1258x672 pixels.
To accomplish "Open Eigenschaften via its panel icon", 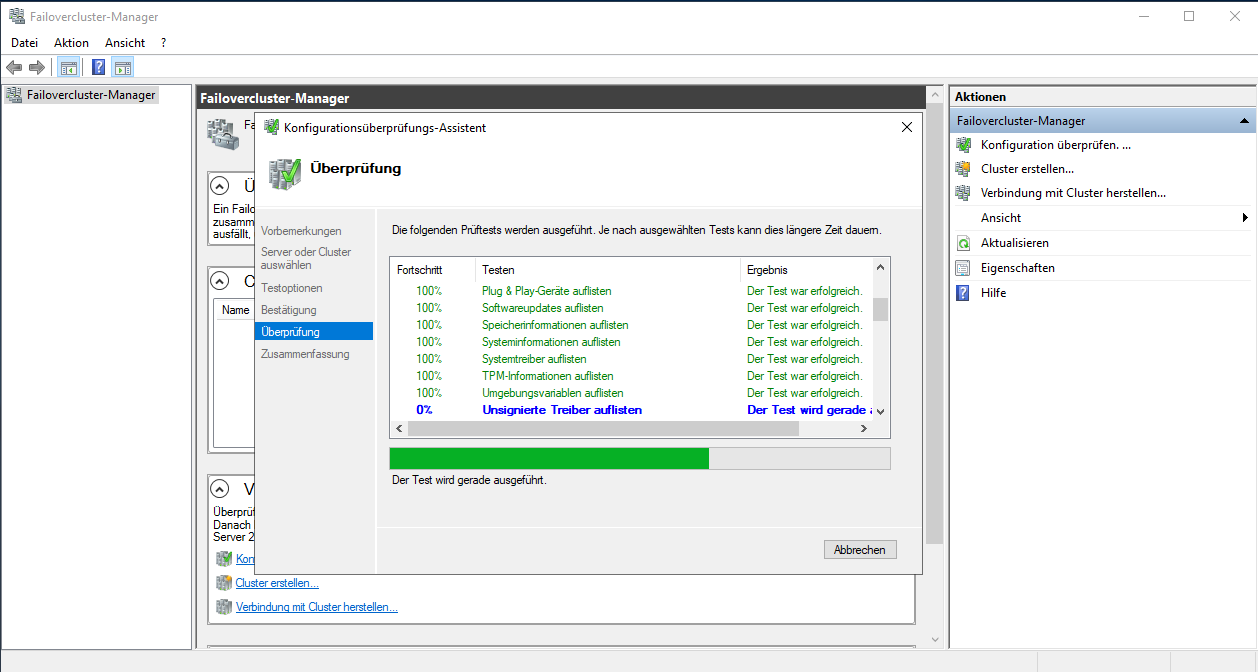I will pos(964,267).
